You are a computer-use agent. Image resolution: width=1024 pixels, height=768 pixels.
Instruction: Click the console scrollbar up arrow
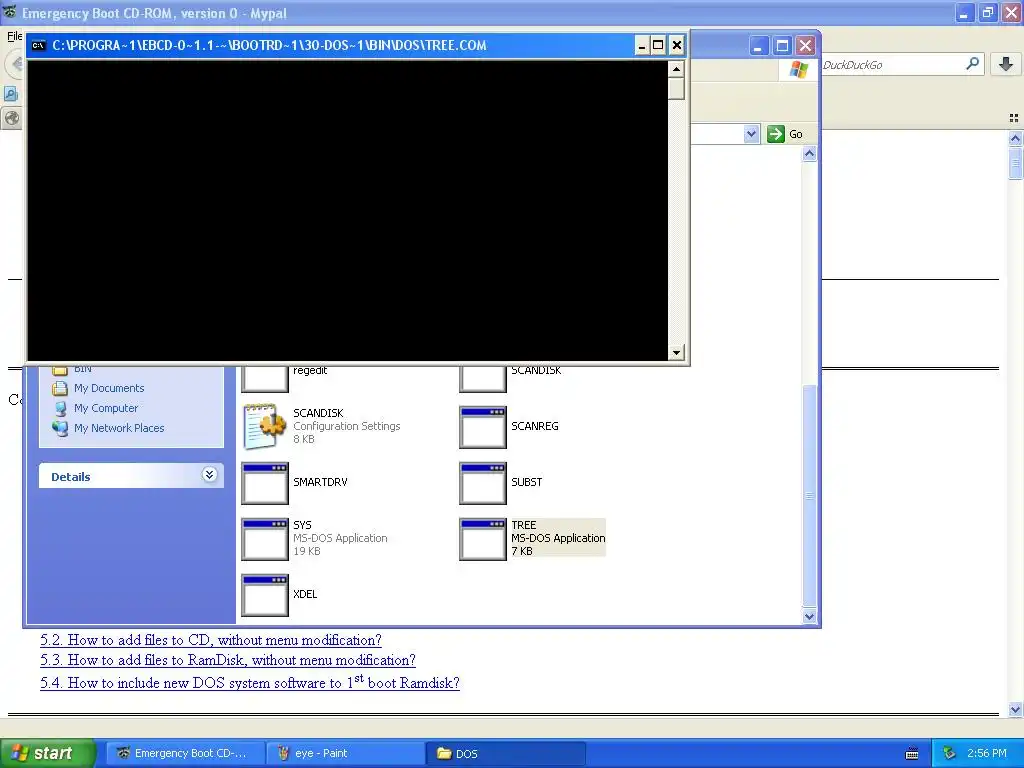[677, 69]
